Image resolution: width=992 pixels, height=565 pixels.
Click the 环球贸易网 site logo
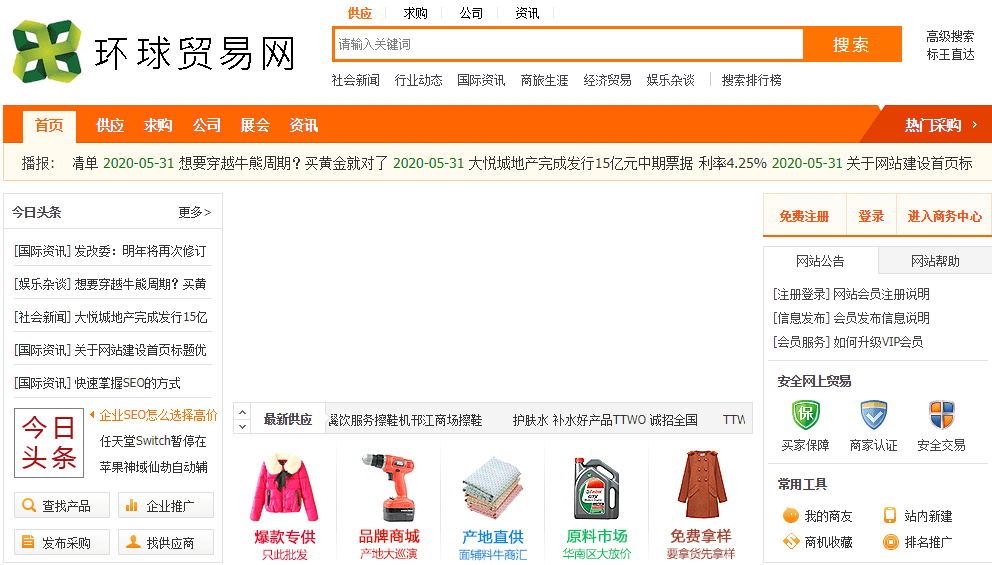155,52
